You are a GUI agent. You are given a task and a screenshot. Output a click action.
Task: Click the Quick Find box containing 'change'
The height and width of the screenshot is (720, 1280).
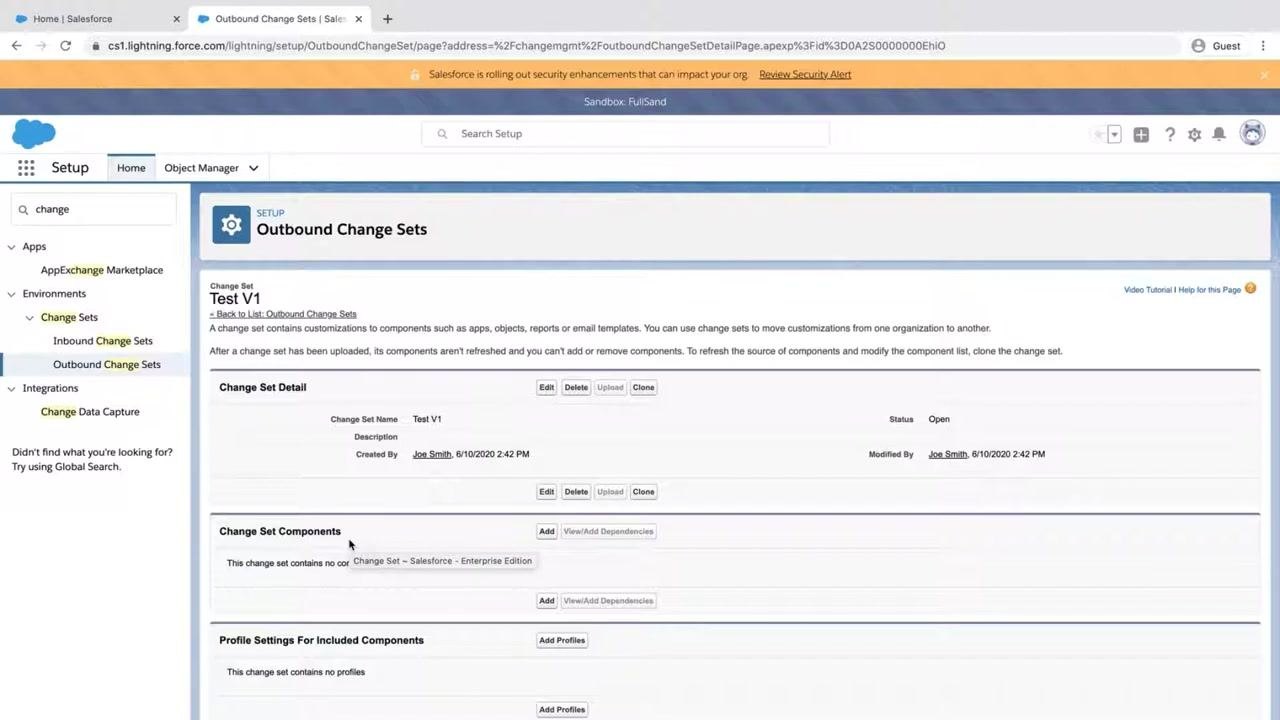pos(94,209)
